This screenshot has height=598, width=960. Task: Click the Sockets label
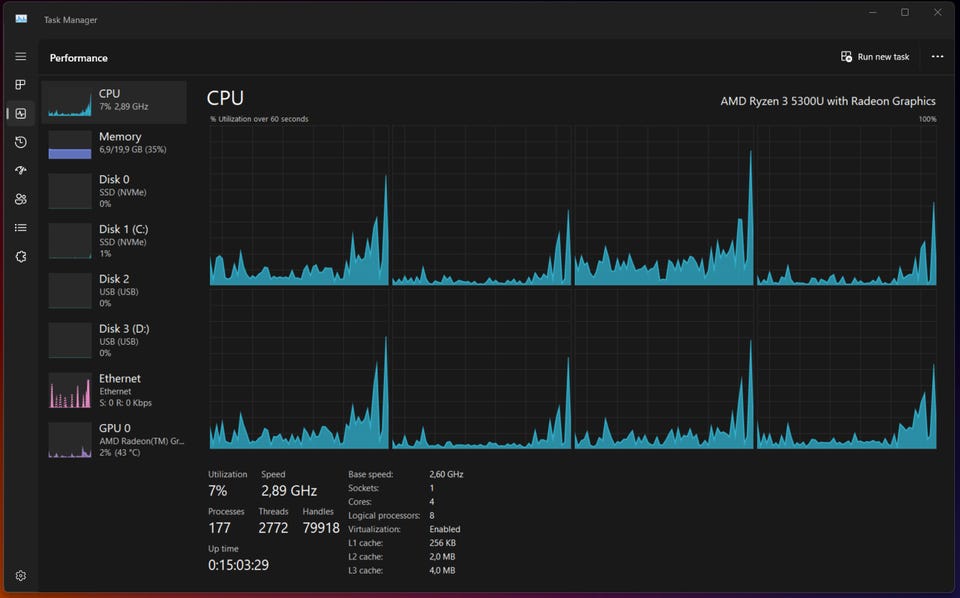pyautogui.click(x=364, y=488)
